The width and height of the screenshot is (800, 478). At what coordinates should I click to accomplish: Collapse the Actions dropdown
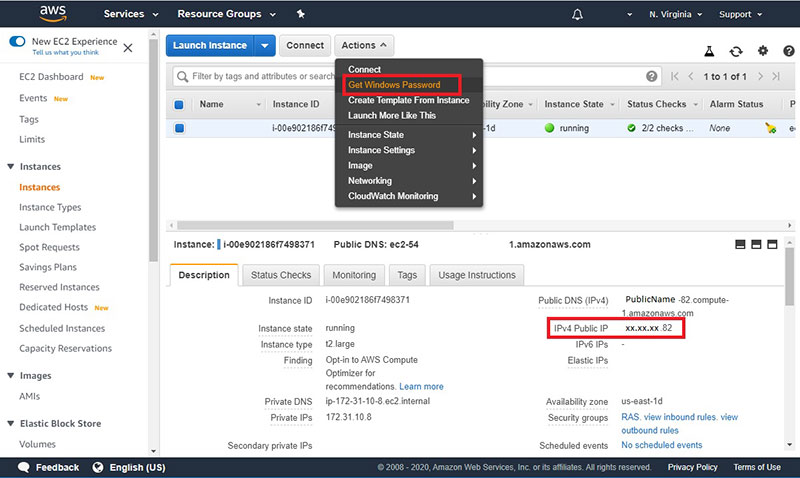pyautogui.click(x=364, y=45)
